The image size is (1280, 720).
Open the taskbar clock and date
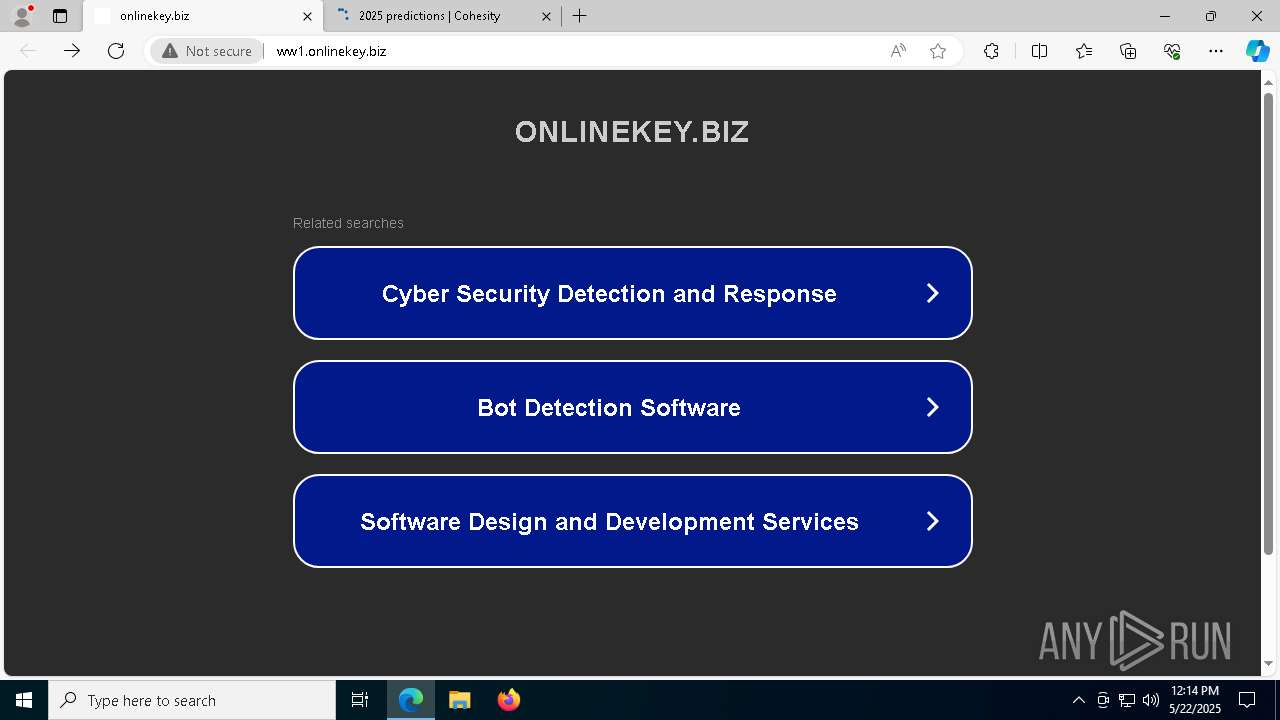tap(1195, 700)
